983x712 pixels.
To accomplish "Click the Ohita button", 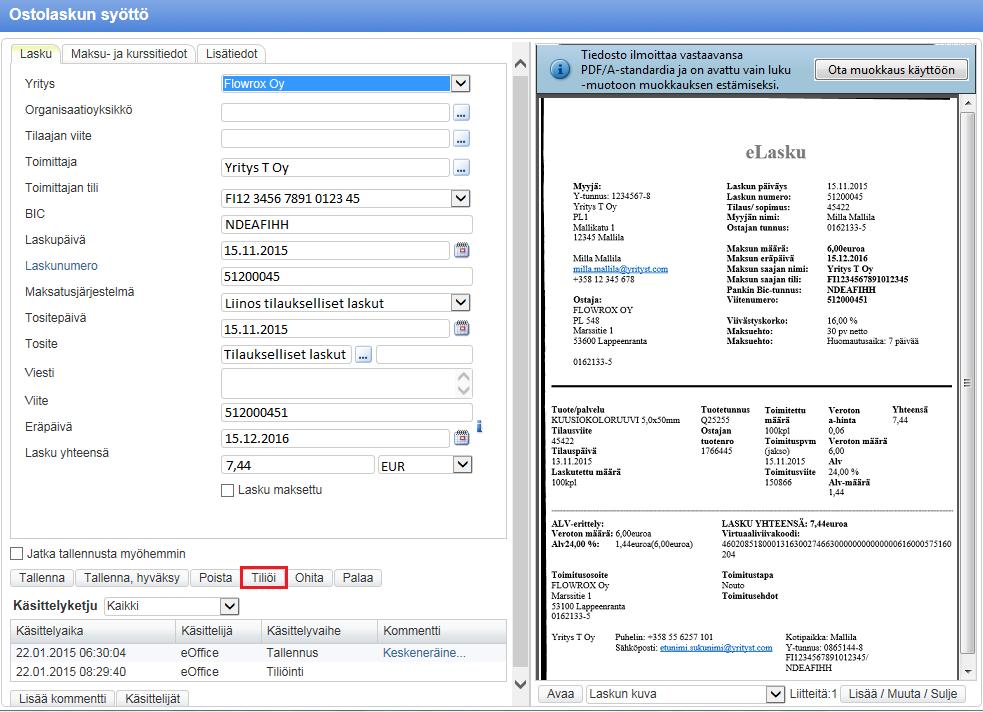I will pos(309,578).
